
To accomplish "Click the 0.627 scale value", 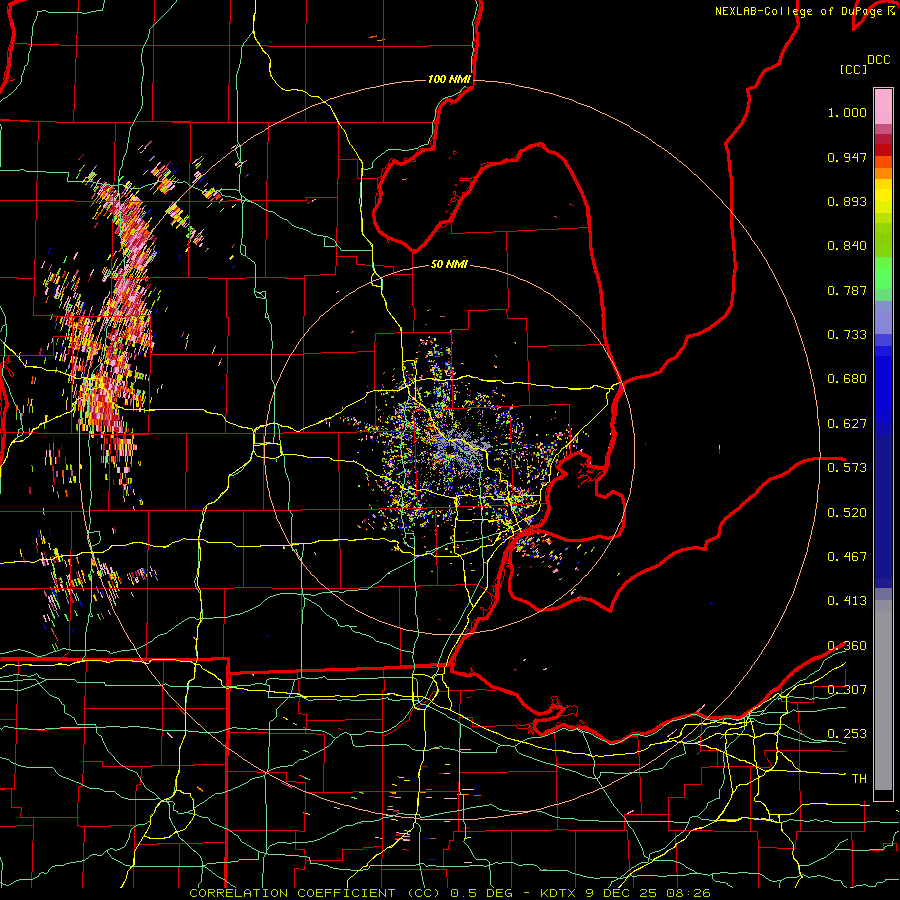I will tap(847, 424).
